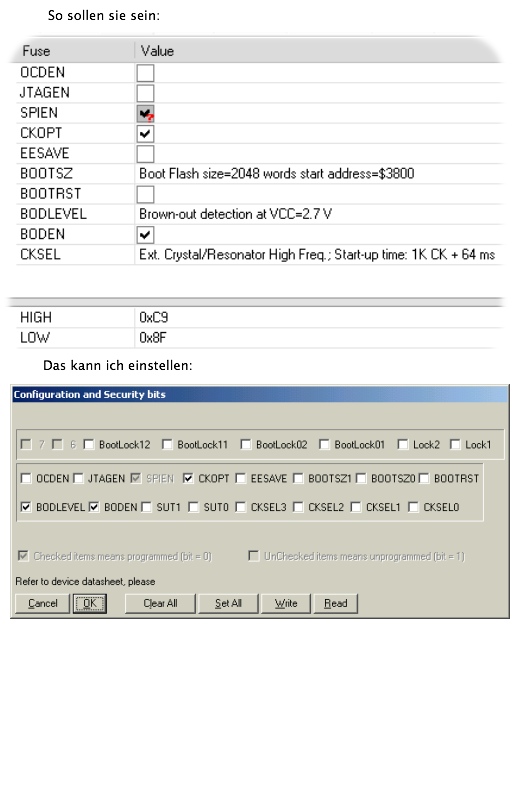Enable BootLock01 checkbox
Image resolution: width=512 pixels, height=800 pixels.
[x=324, y=444]
